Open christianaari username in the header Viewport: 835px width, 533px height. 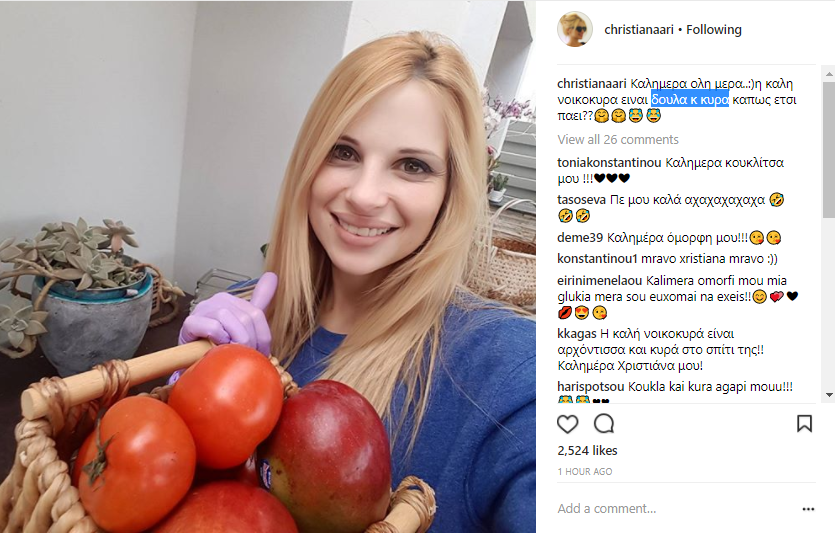[x=639, y=30]
